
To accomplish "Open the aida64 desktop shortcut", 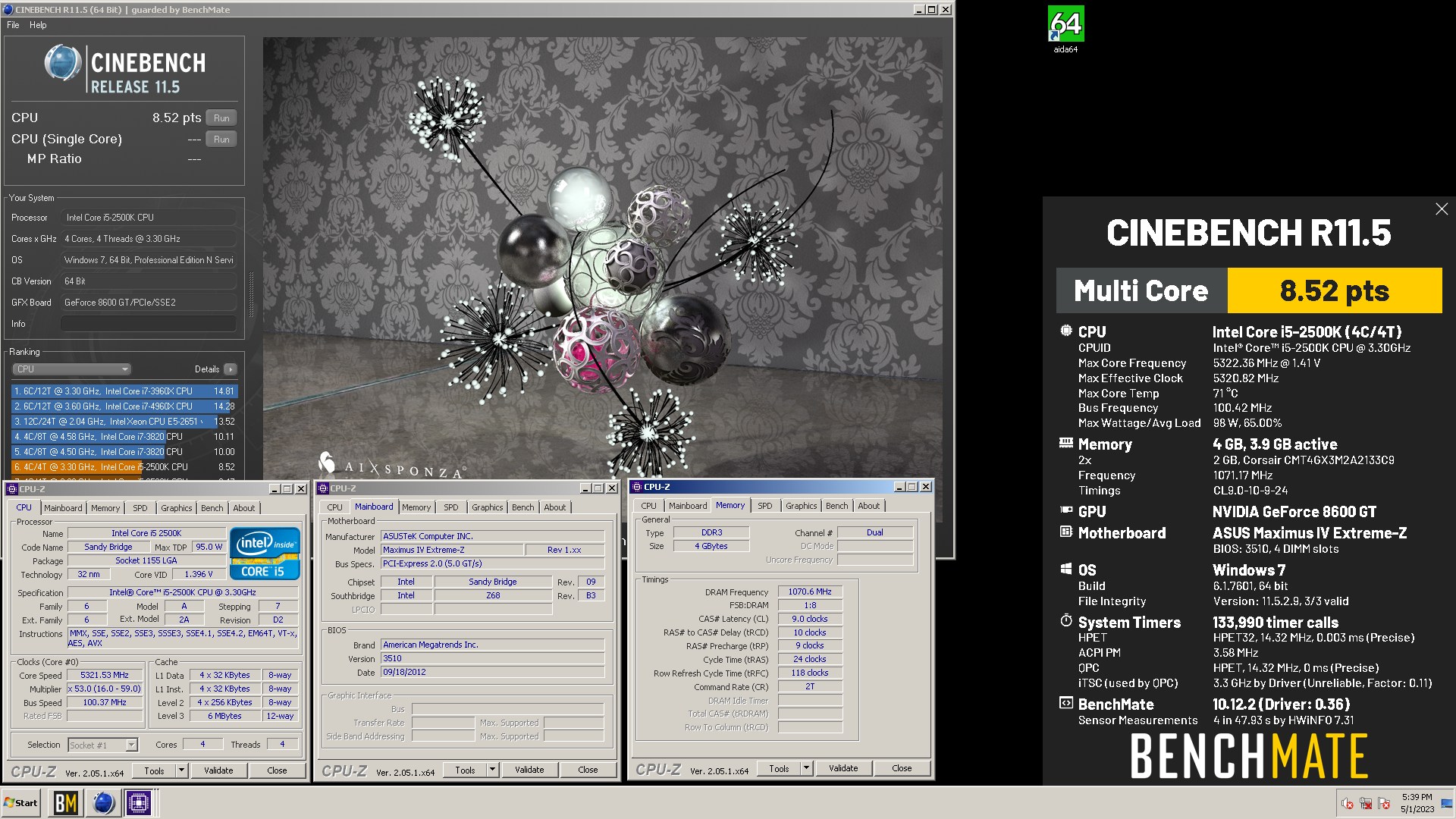I will pyautogui.click(x=1065, y=30).
